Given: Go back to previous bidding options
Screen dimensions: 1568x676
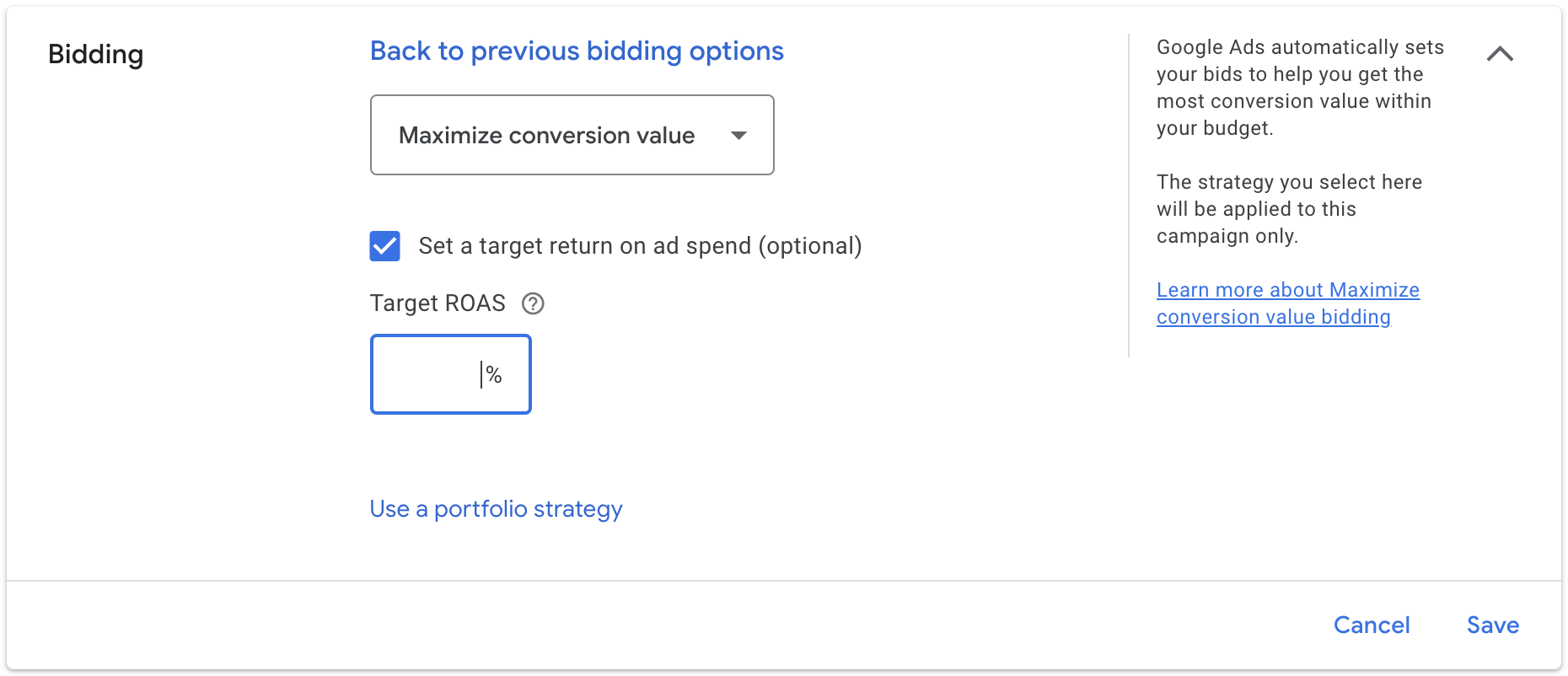Looking at the screenshot, I should click(x=577, y=51).
